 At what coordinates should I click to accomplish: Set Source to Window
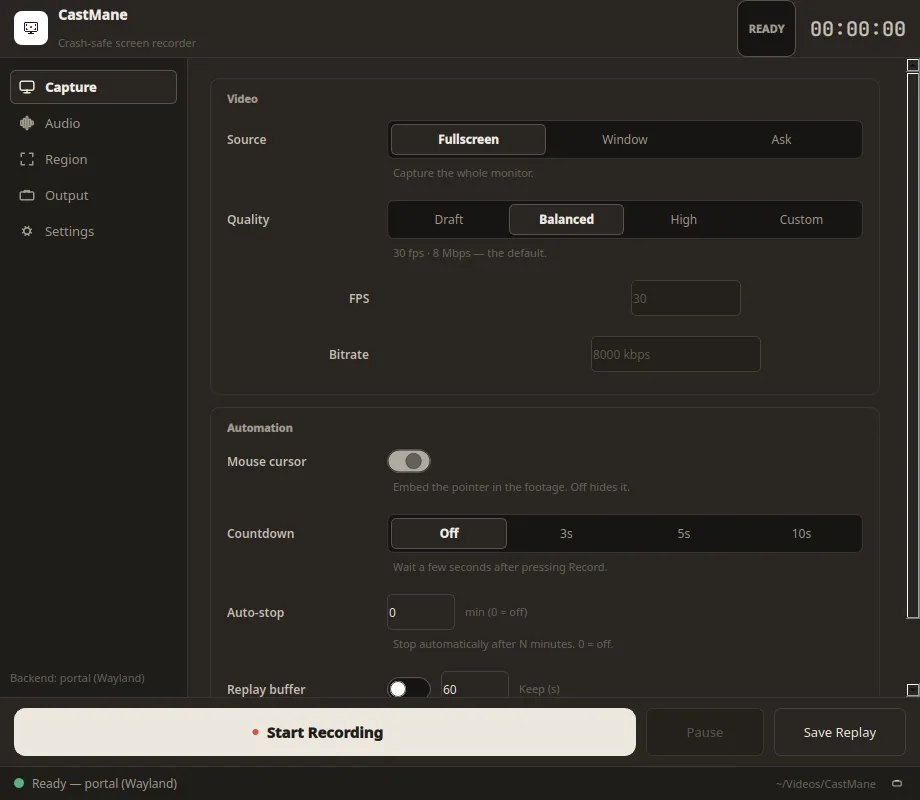click(x=625, y=140)
